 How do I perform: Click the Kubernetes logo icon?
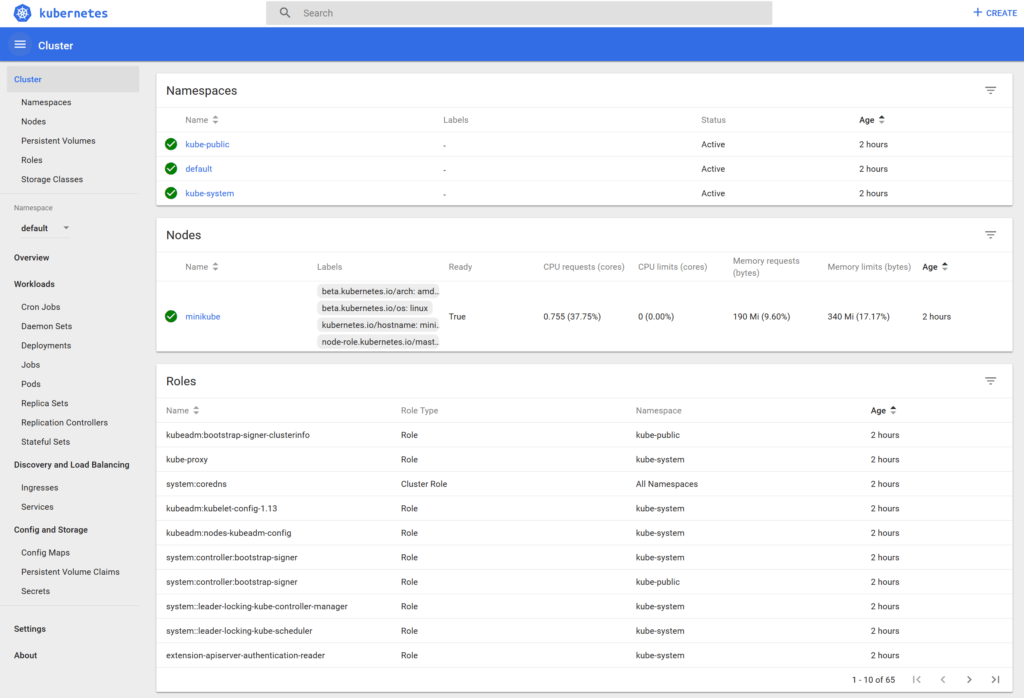click(x=22, y=13)
